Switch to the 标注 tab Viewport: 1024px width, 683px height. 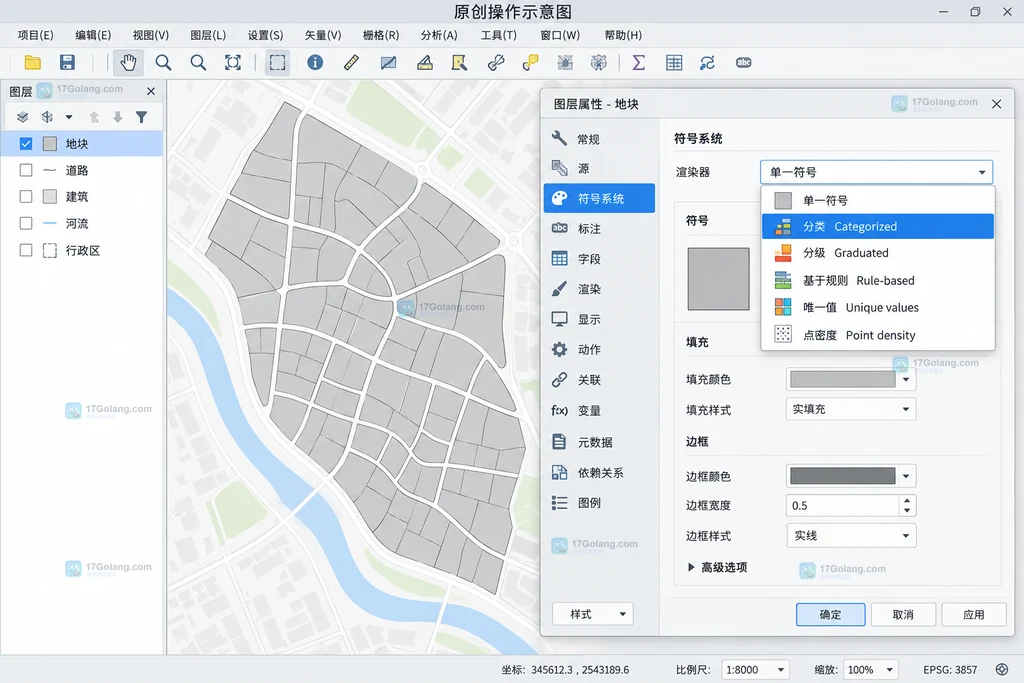[x=600, y=229]
